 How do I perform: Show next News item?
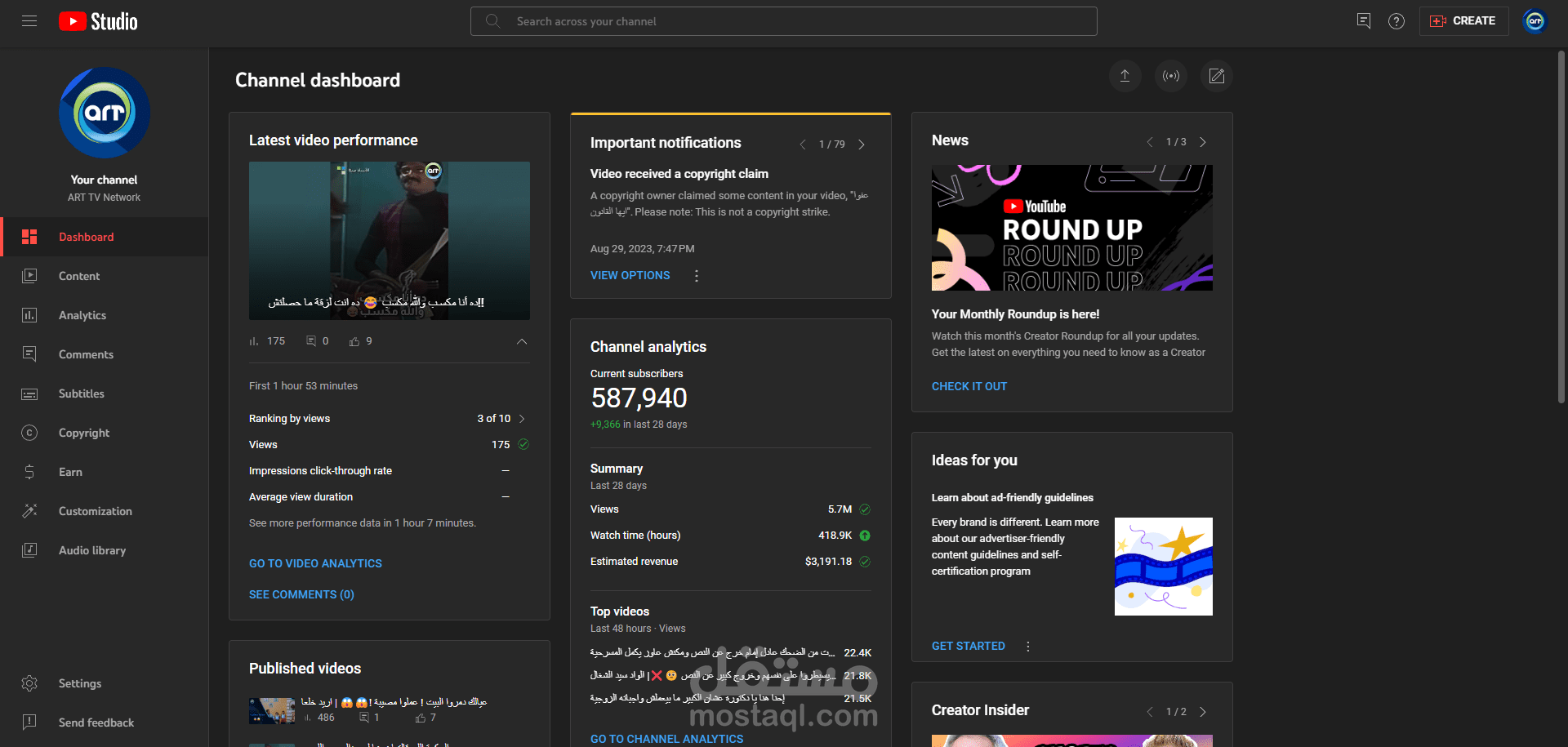[x=1203, y=142]
